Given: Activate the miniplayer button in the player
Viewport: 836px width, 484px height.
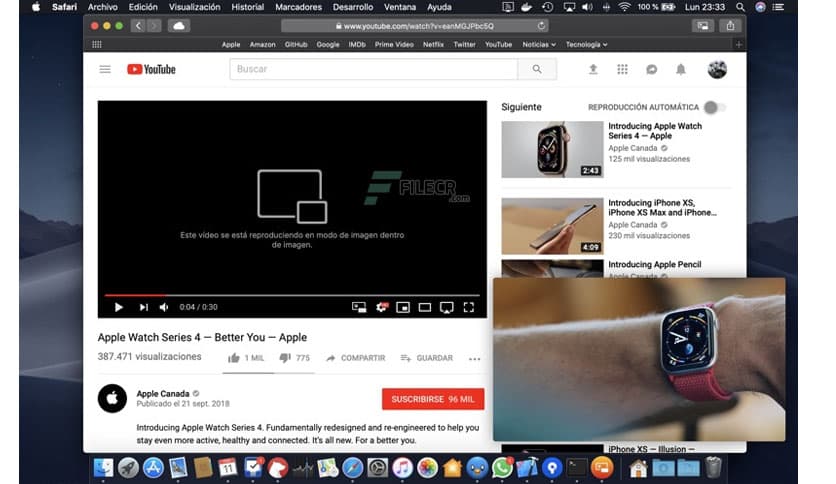Looking at the screenshot, I should pos(403,307).
